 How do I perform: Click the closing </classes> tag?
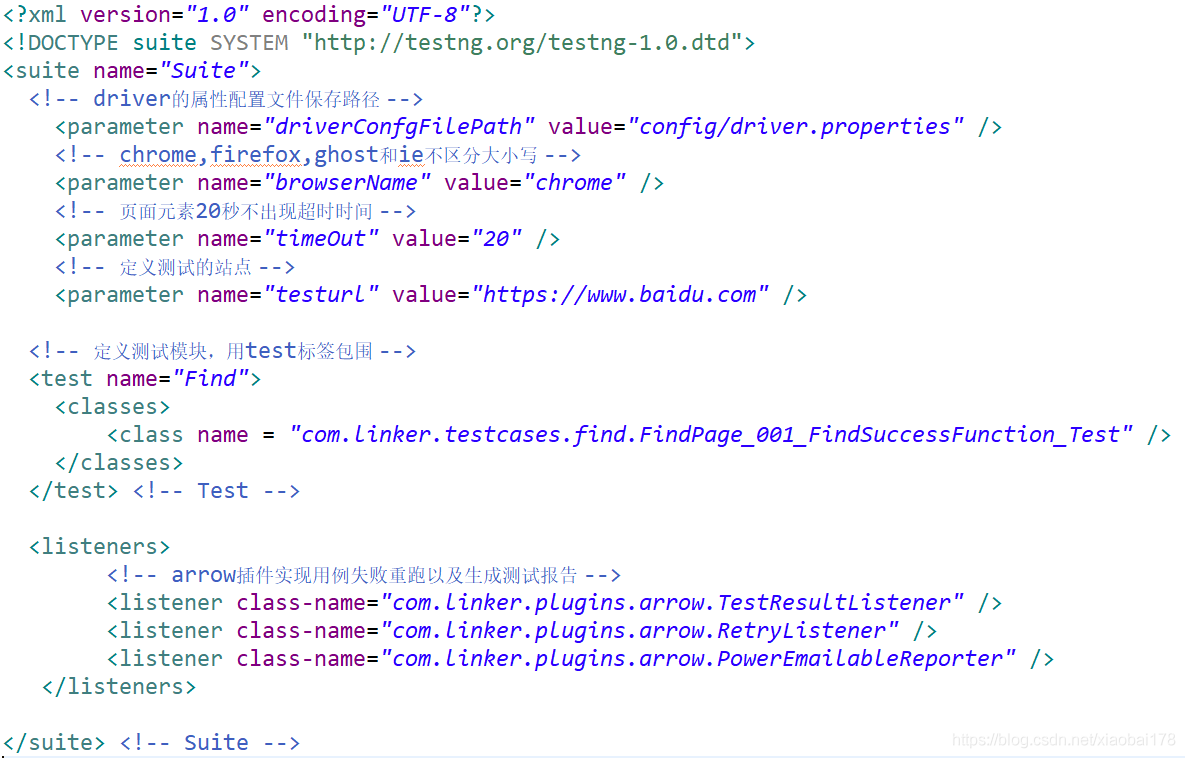(119, 463)
